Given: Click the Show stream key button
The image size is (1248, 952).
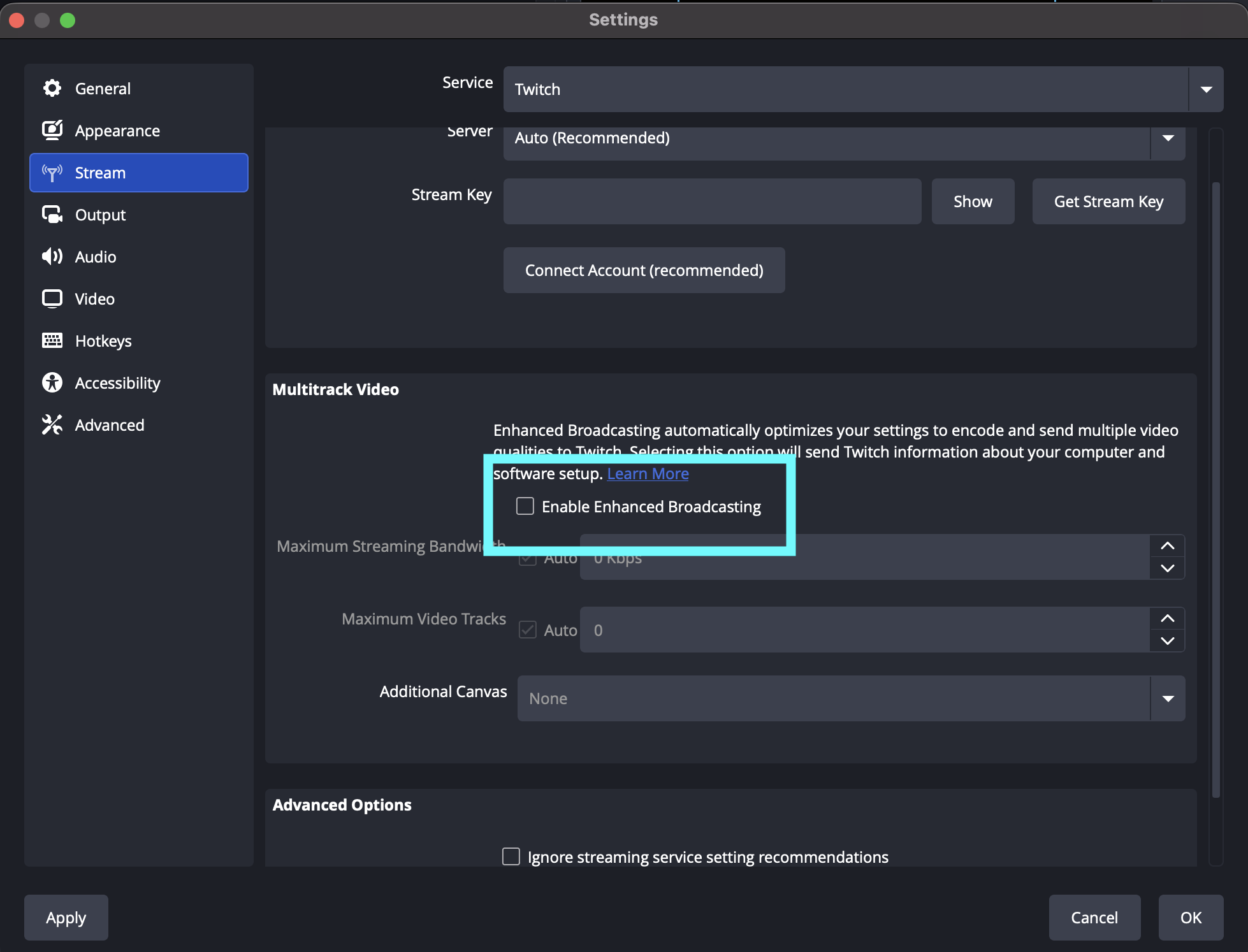Looking at the screenshot, I should (x=973, y=201).
